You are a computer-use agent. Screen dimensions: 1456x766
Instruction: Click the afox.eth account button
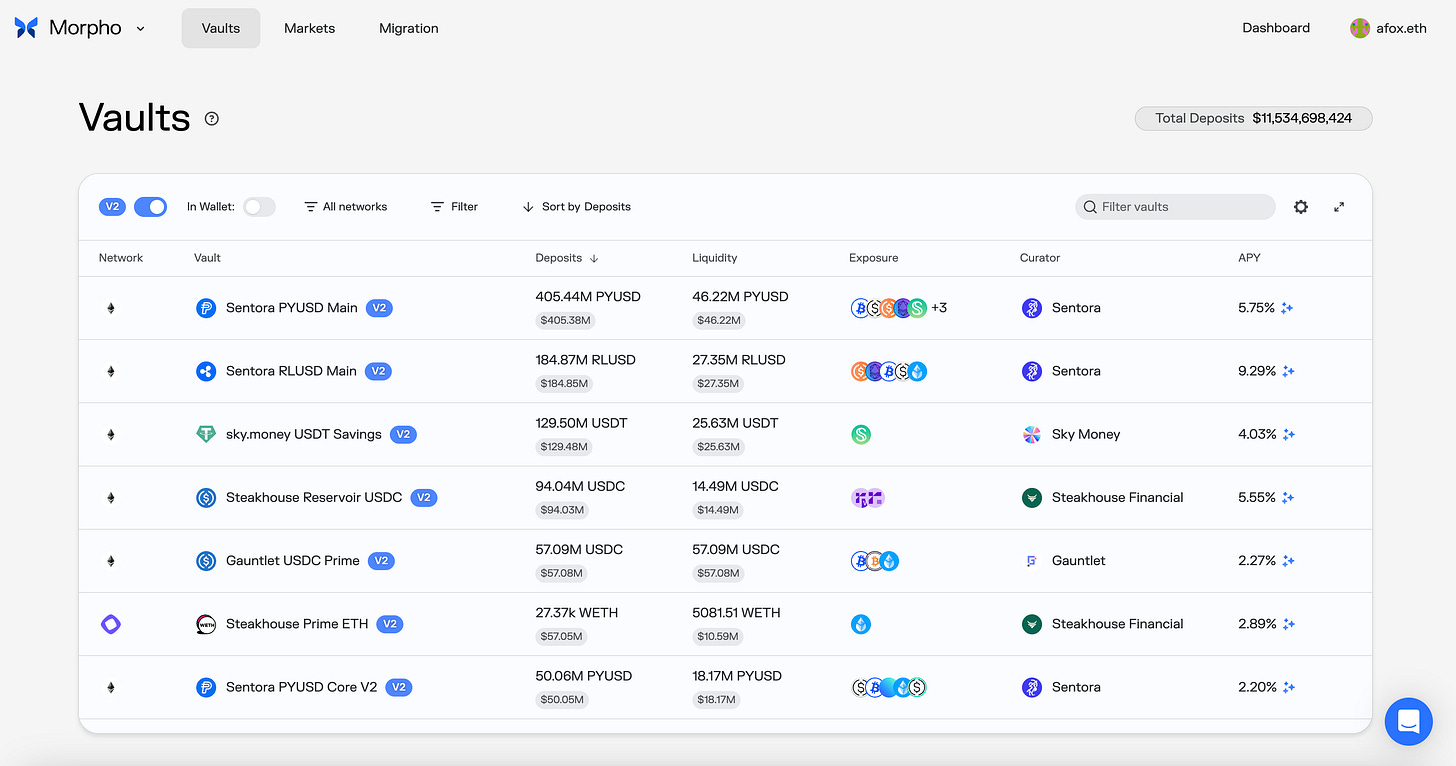tap(1388, 28)
